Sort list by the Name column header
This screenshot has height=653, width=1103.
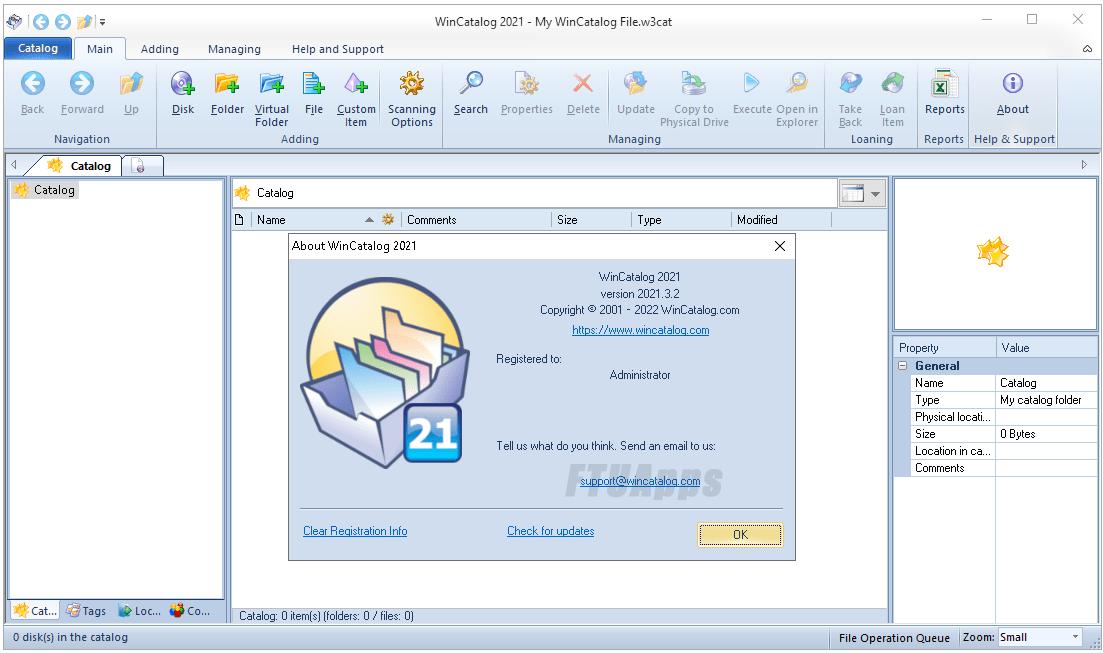click(314, 220)
